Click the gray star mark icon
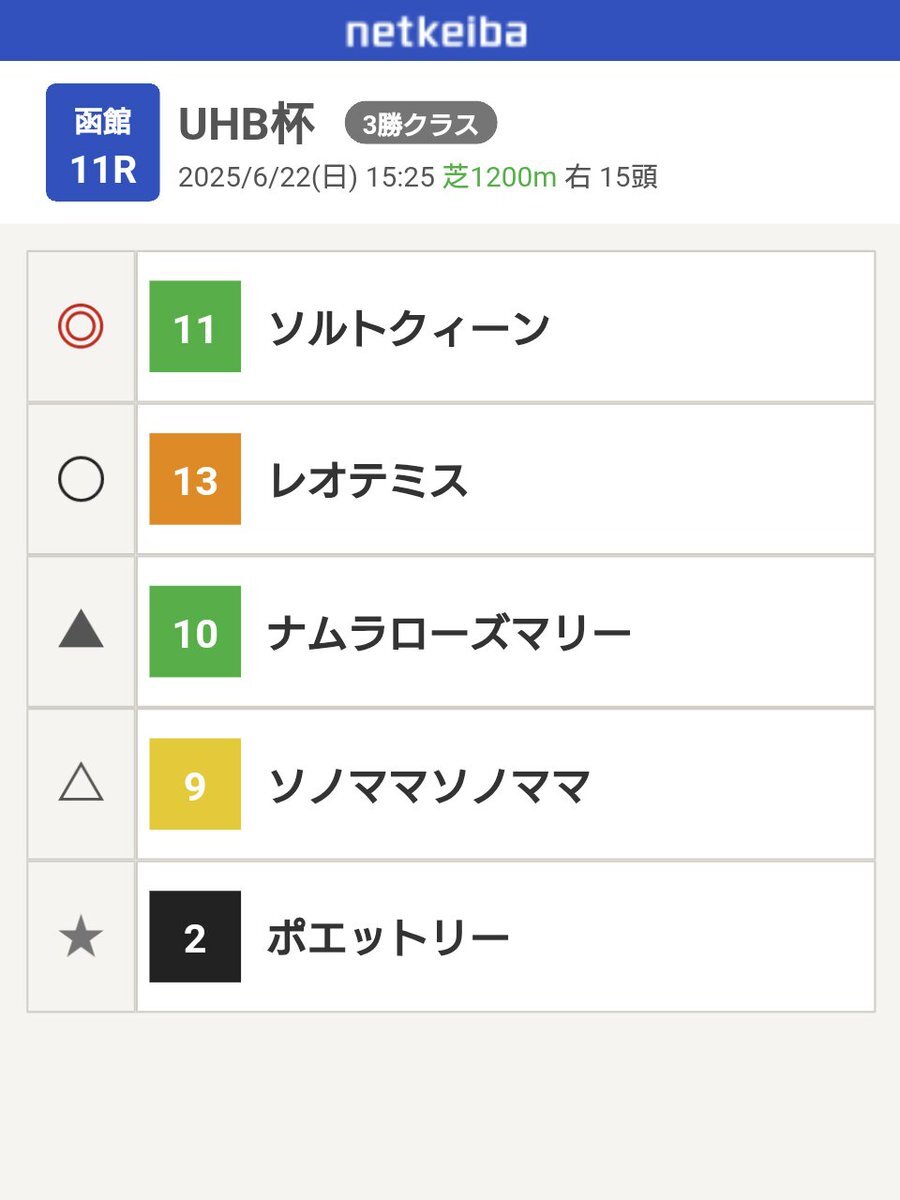The height and width of the screenshot is (1200, 900). (x=81, y=937)
